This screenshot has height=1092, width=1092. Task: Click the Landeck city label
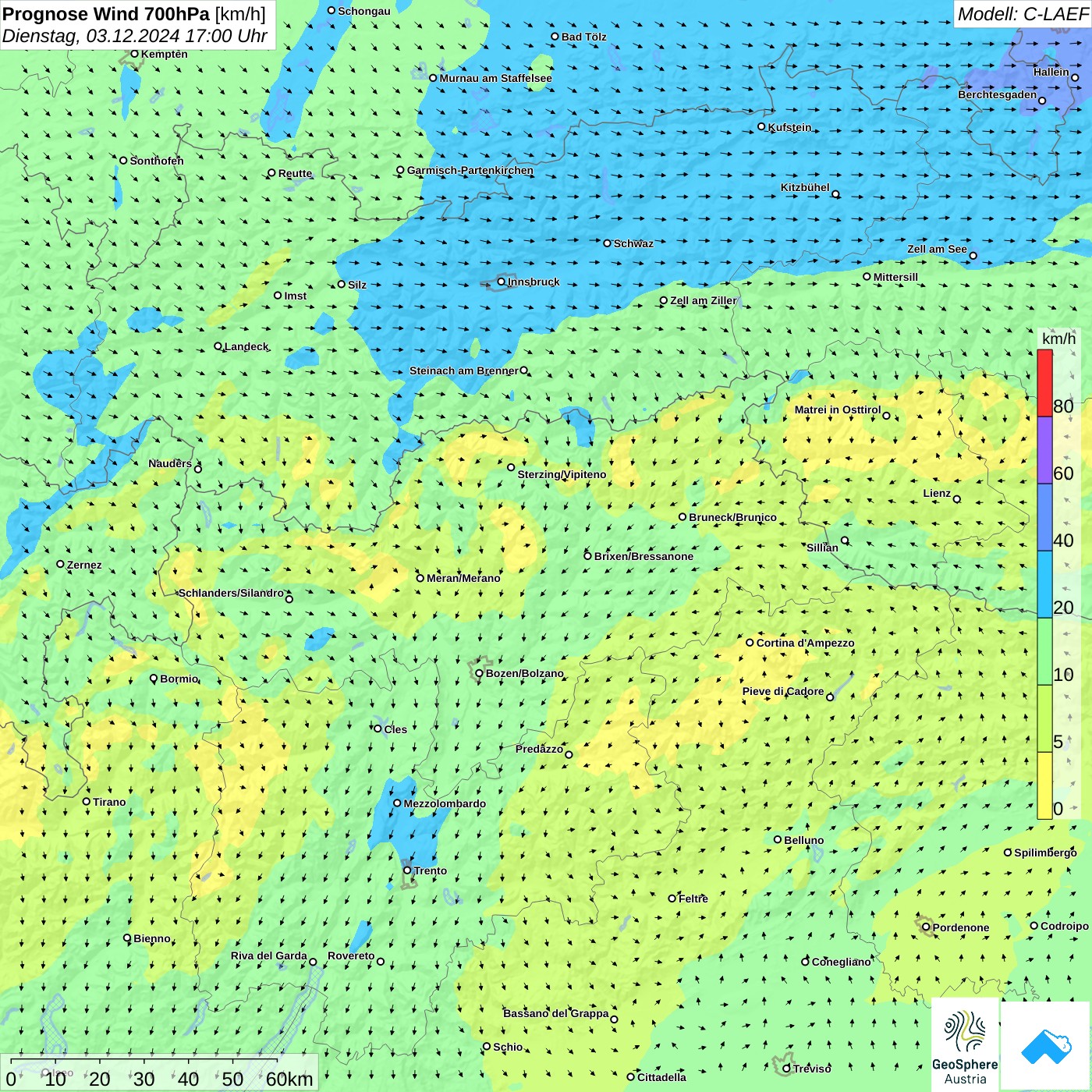[x=246, y=346]
